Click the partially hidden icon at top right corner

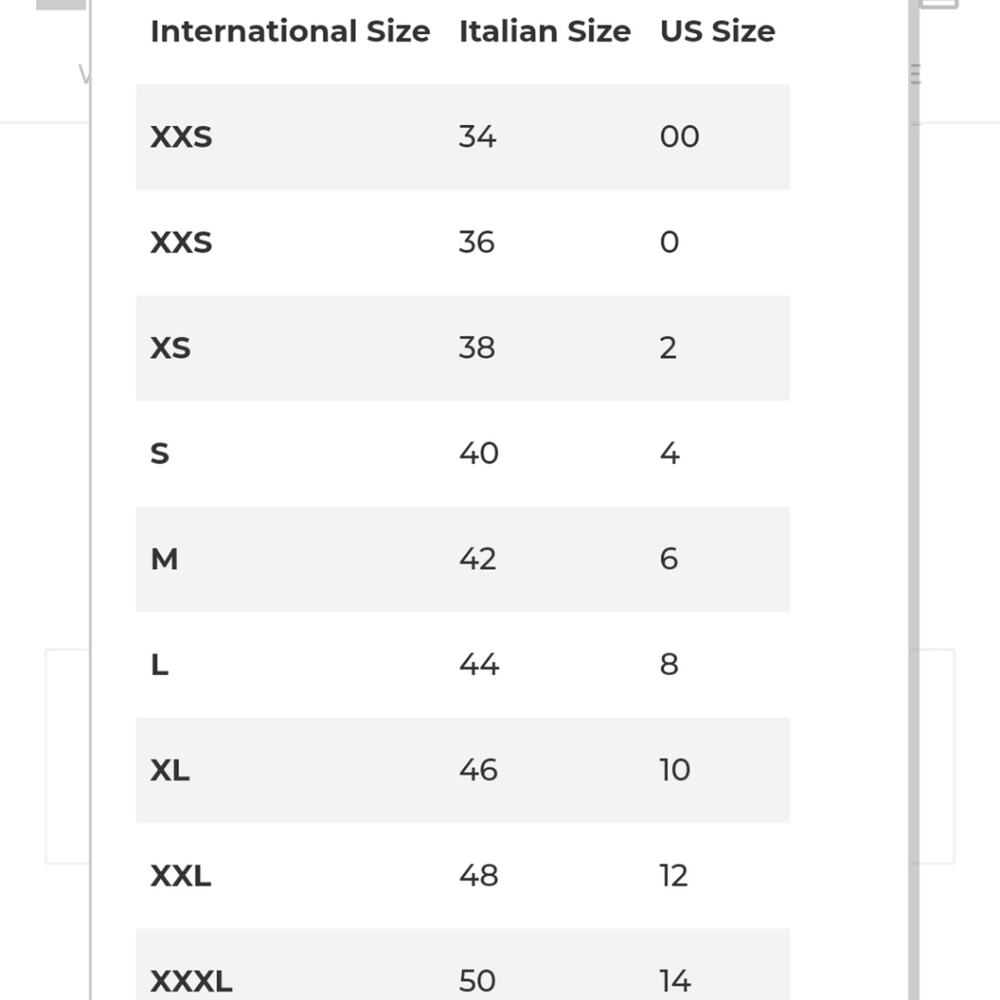click(x=939, y=4)
